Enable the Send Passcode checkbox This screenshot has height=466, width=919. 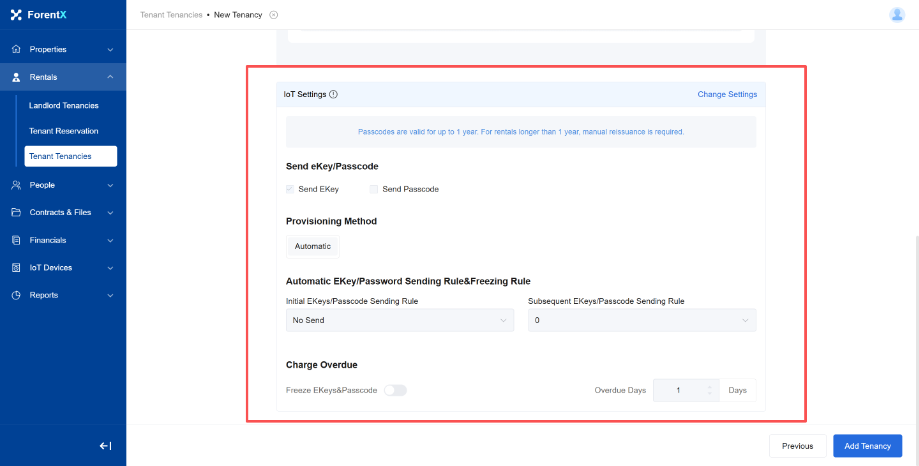pyautogui.click(x=374, y=189)
